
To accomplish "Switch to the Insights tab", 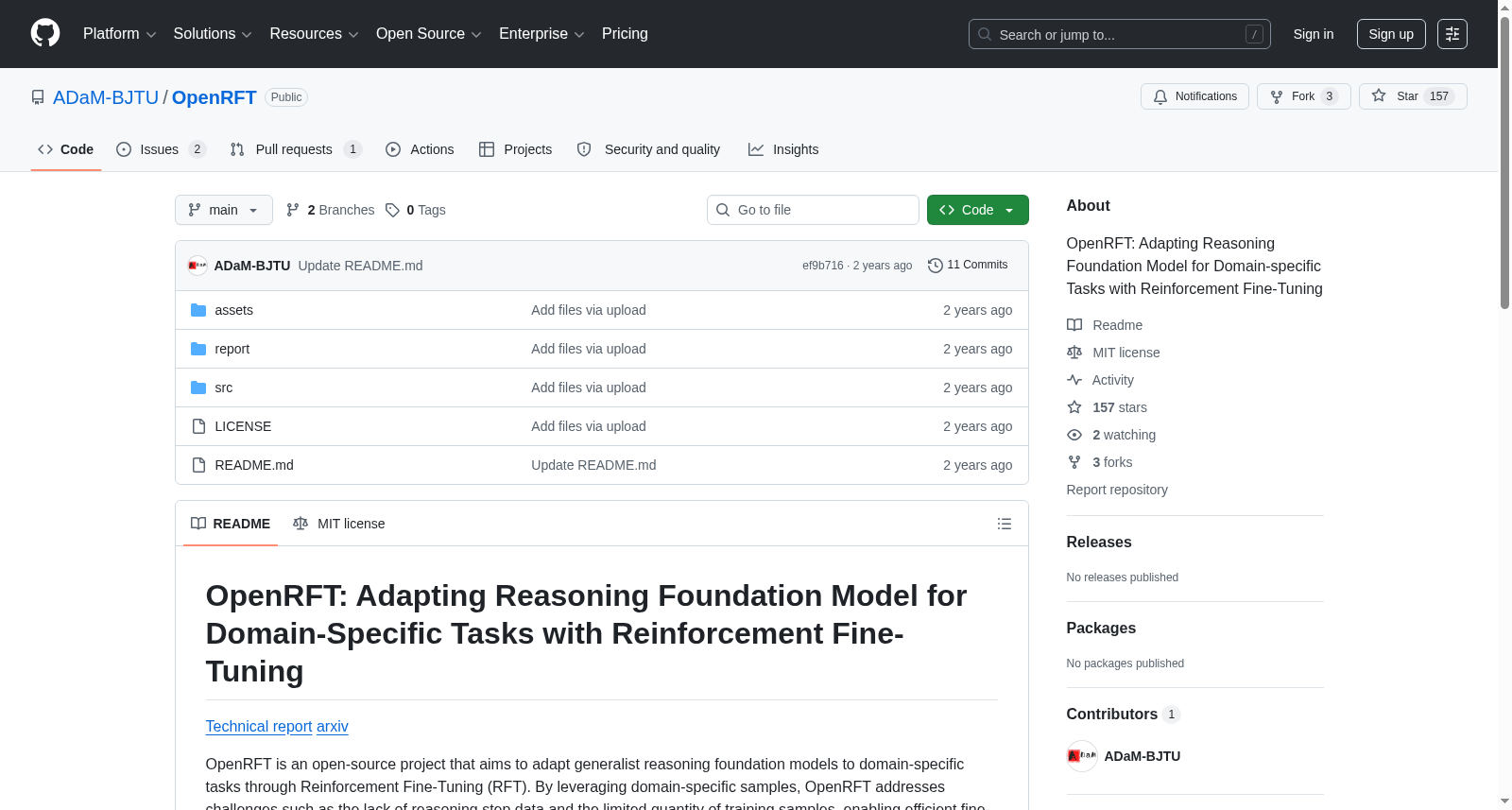I will [x=783, y=149].
